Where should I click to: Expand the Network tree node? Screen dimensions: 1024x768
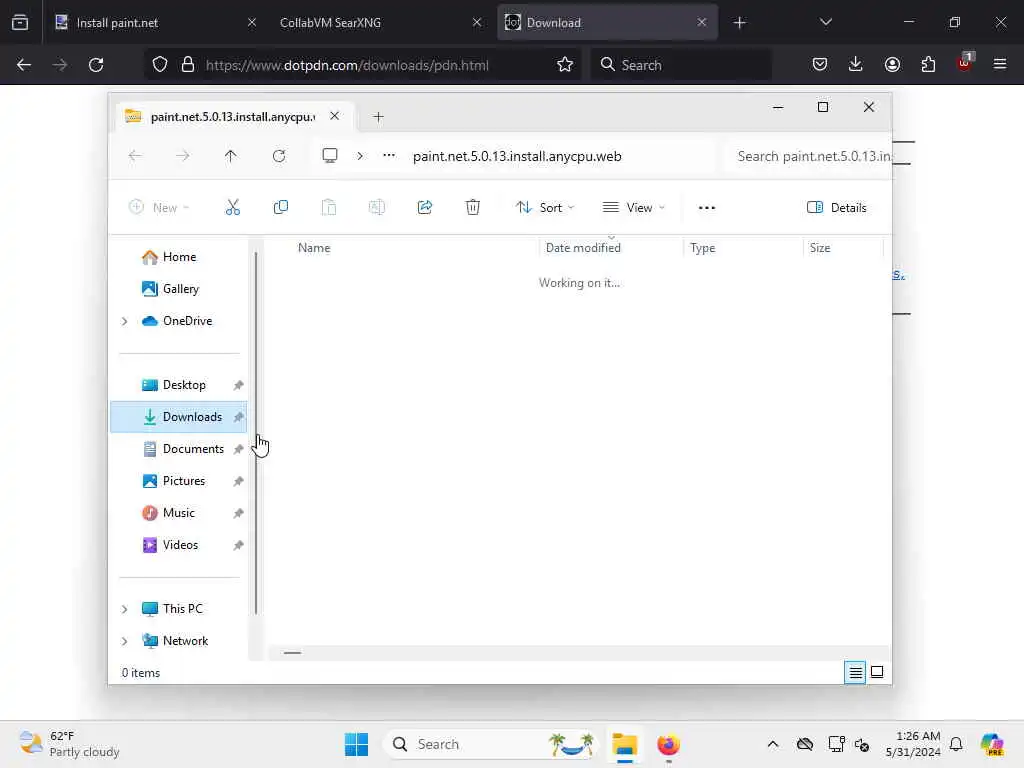click(x=125, y=641)
